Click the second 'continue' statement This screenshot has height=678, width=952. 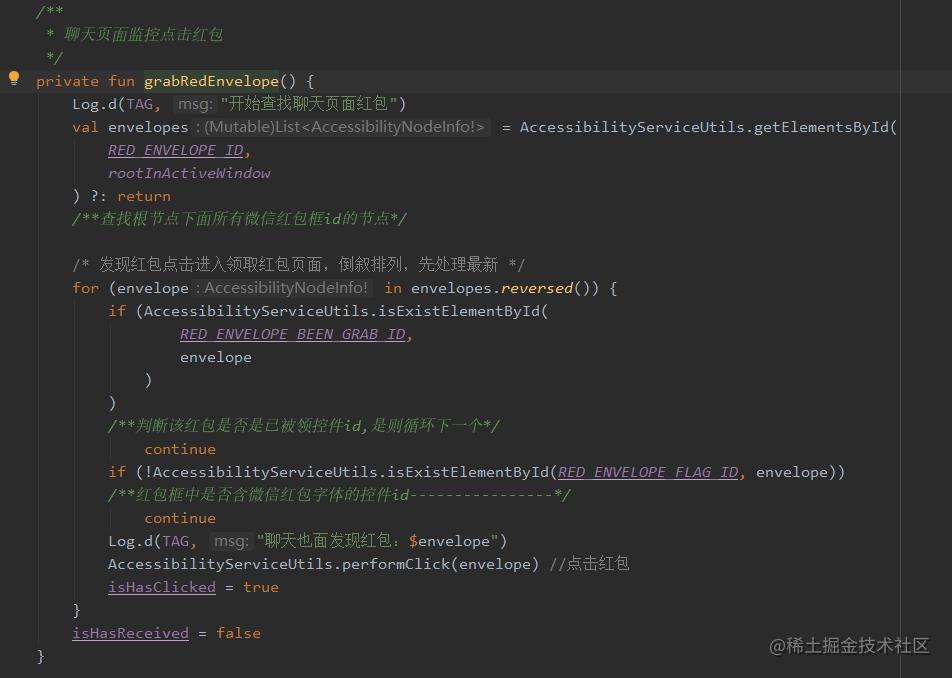180,518
